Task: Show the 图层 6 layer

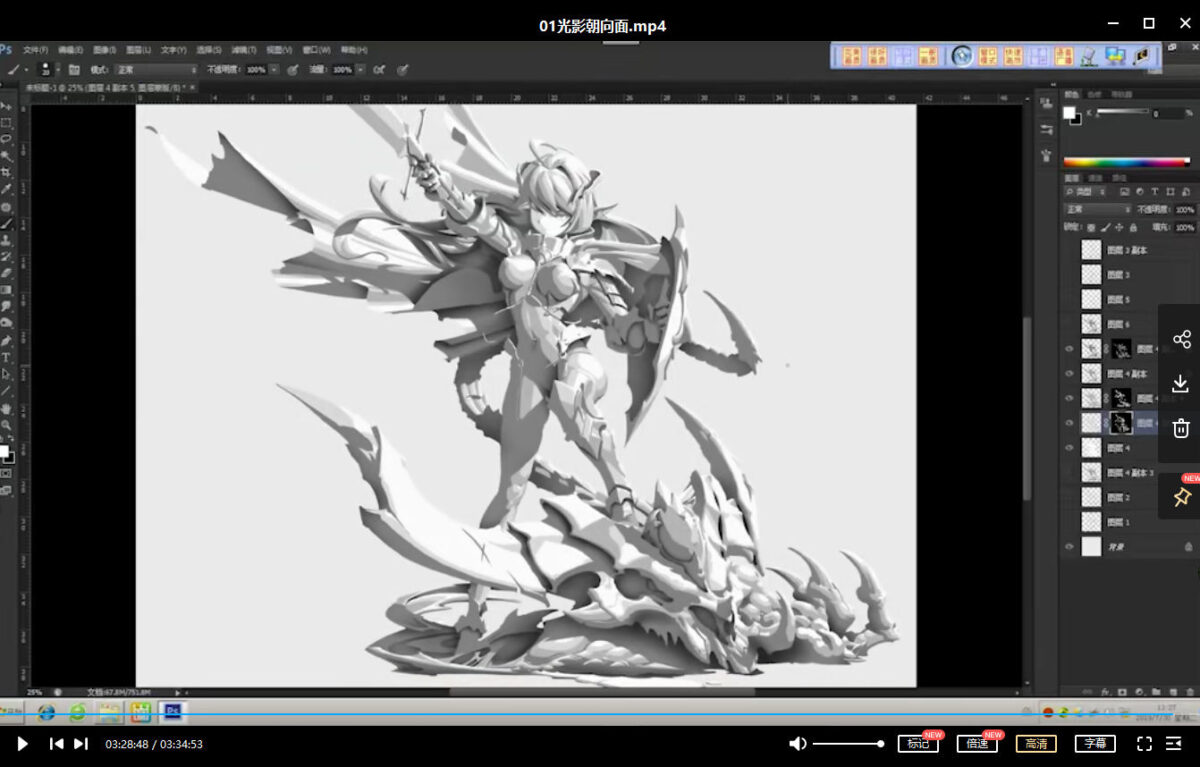Action: pyautogui.click(x=1070, y=324)
